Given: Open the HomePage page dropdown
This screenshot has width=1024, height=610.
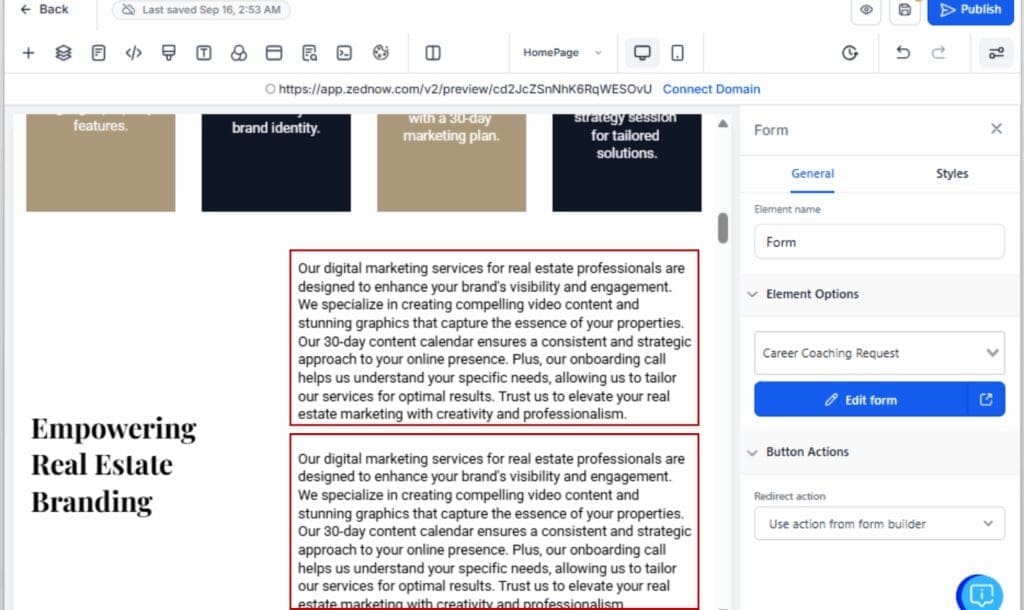Looking at the screenshot, I should [x=563, y=53].
